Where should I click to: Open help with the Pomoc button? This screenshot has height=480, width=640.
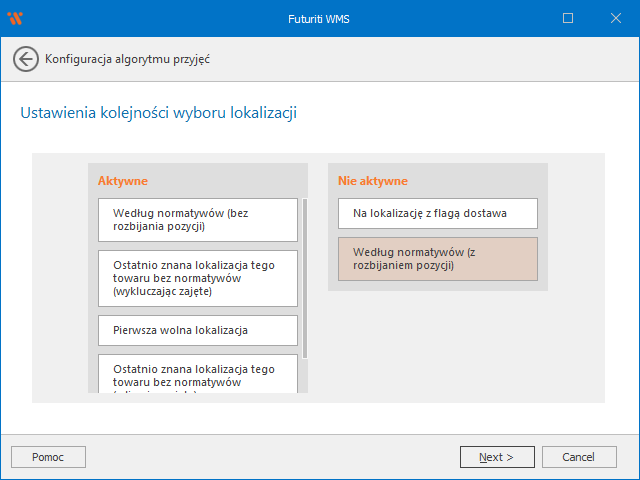pyautogui.click(x=48, y=457)
